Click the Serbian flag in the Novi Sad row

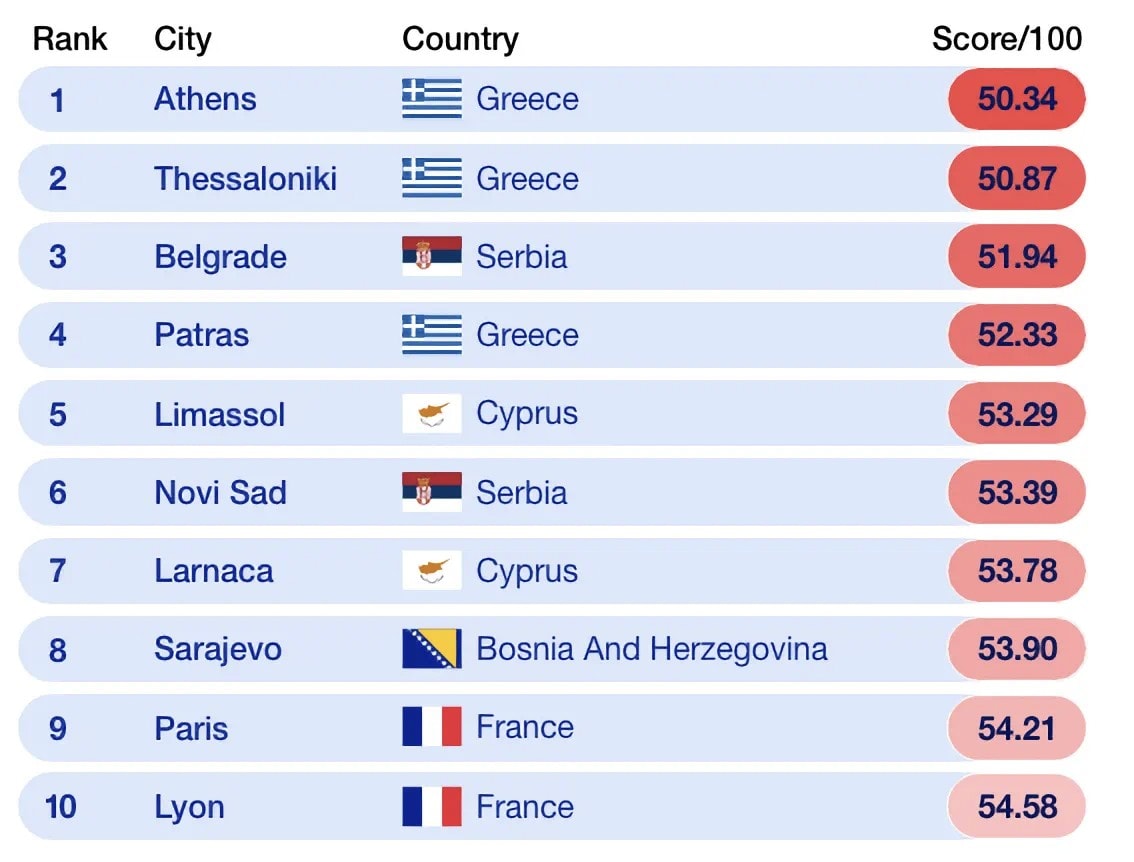(x=432, y=492)
